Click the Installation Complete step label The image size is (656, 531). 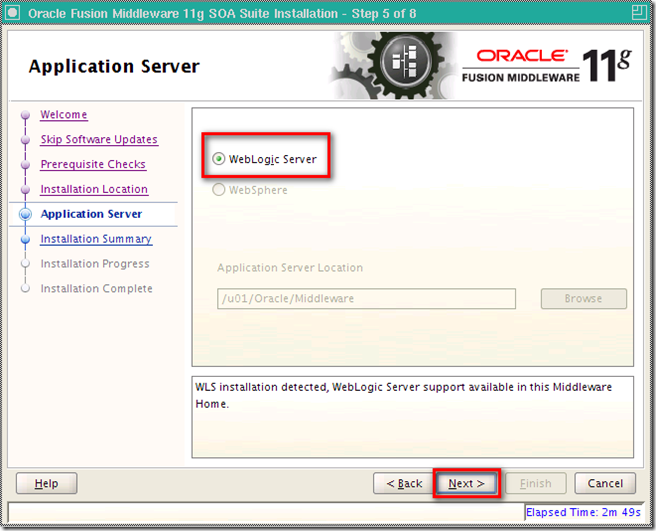click(x=97, y=288)
